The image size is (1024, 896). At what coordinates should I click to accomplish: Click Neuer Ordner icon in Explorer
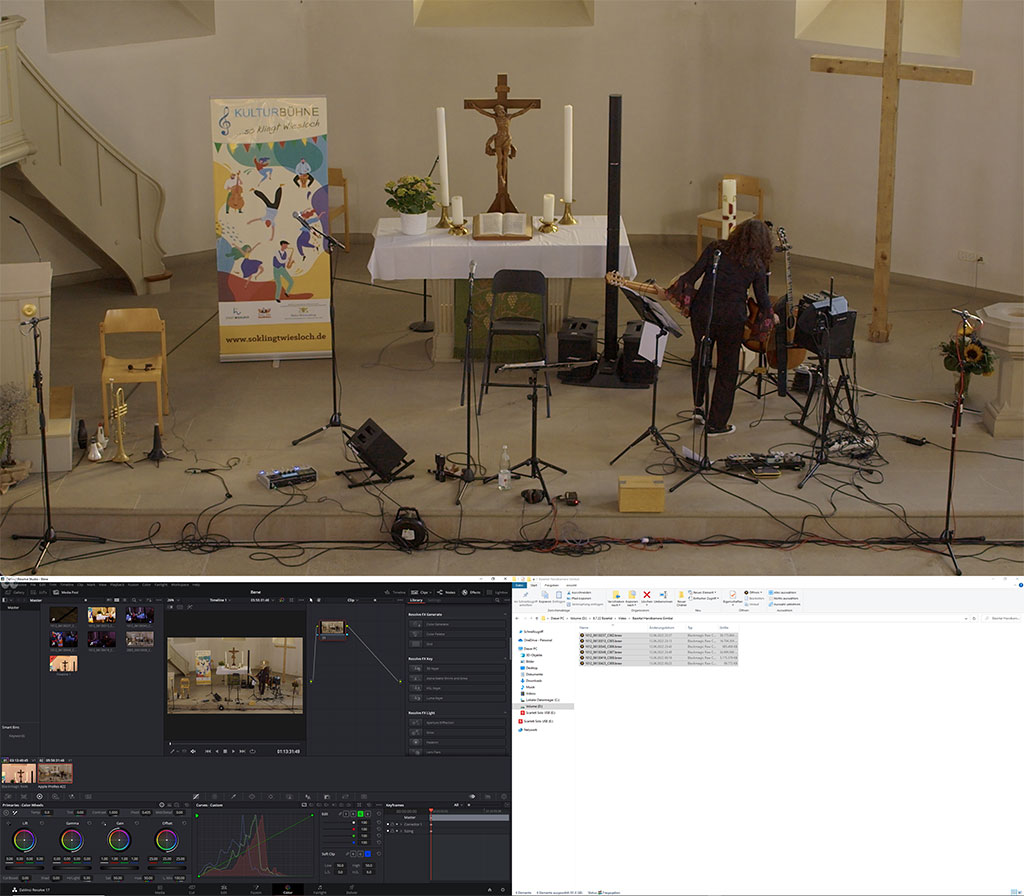[681, 597]
